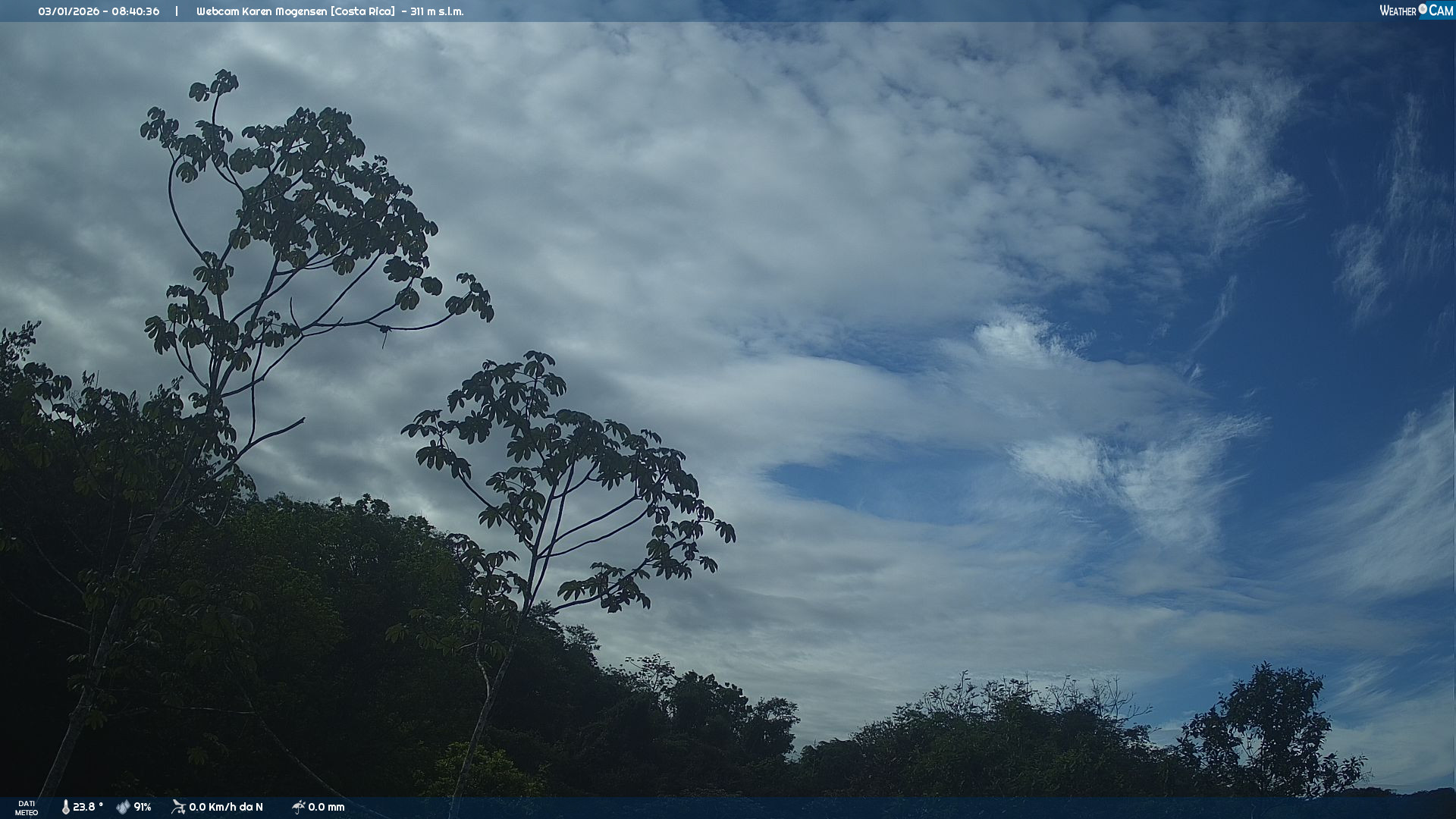Click the camera lens icon in WeatherCam logo

point(1423,9)
